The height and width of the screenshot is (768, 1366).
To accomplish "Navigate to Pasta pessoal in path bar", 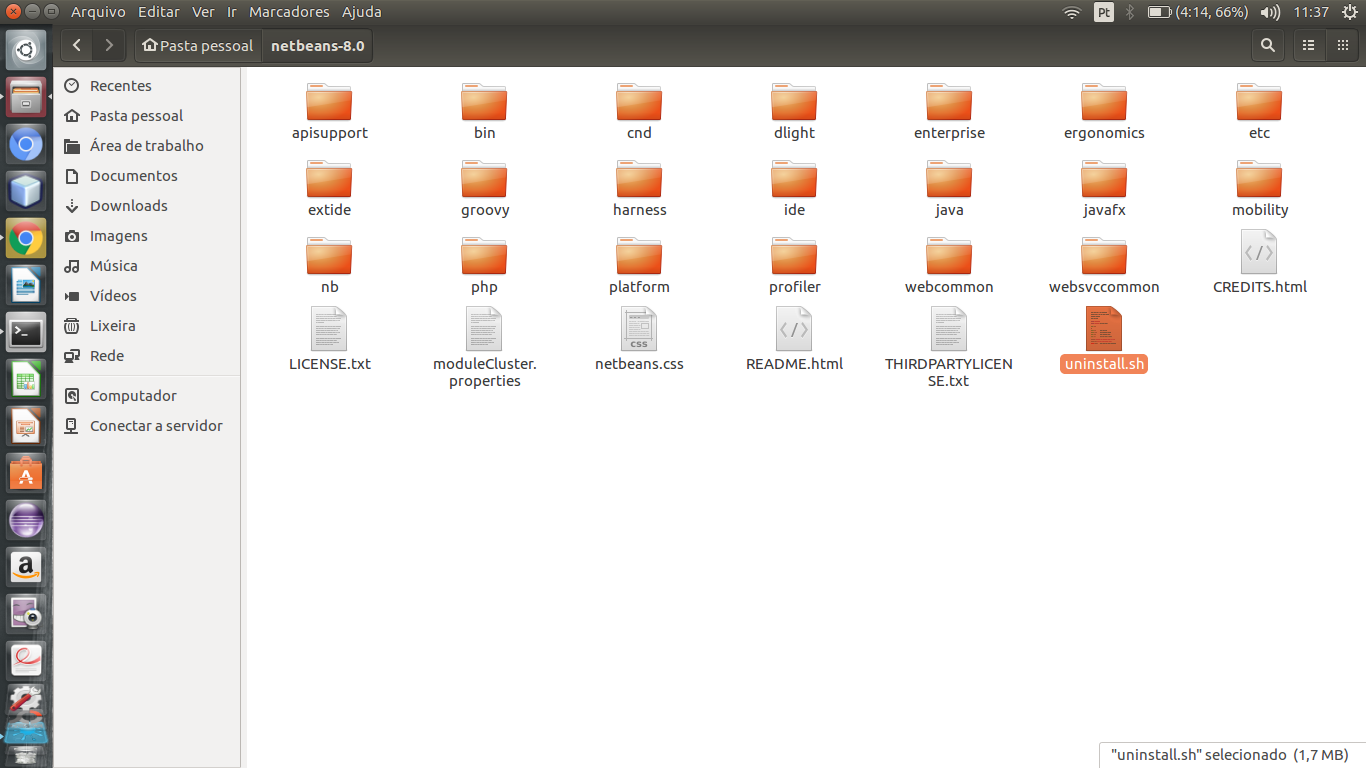I will 198,45.
